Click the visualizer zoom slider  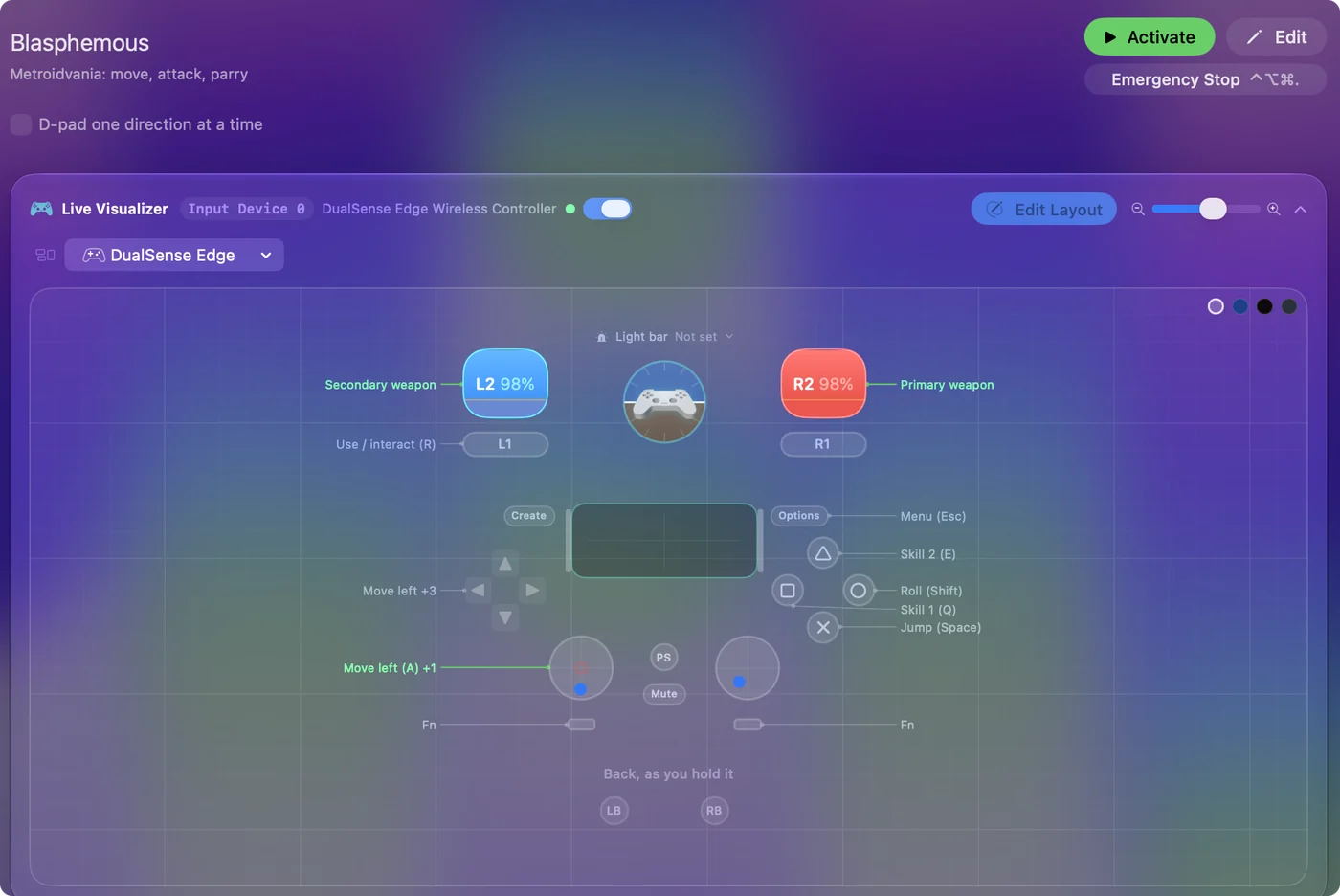pos(1206,209)
